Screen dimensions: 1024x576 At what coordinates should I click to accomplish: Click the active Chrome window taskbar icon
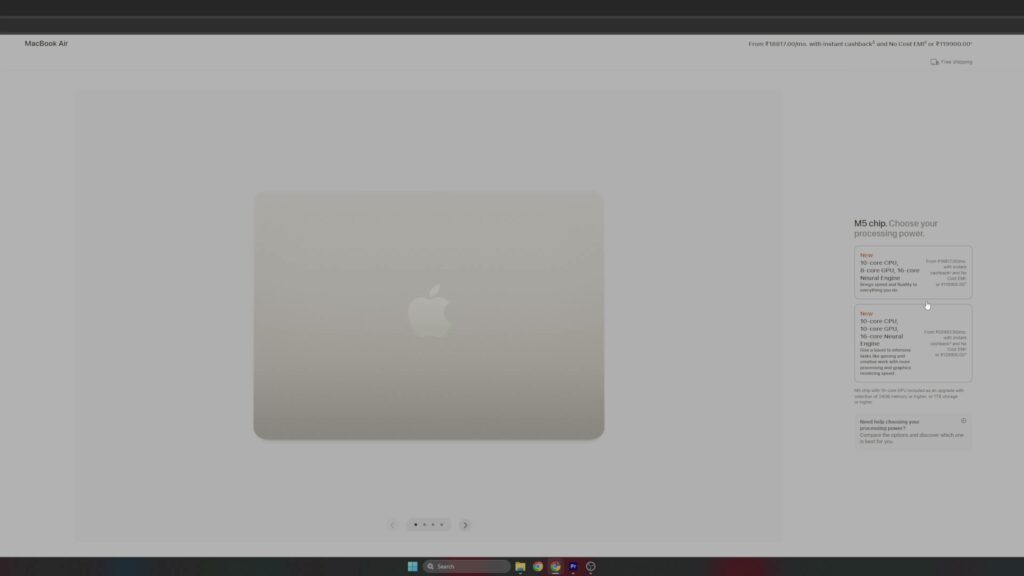click(555, 566)
